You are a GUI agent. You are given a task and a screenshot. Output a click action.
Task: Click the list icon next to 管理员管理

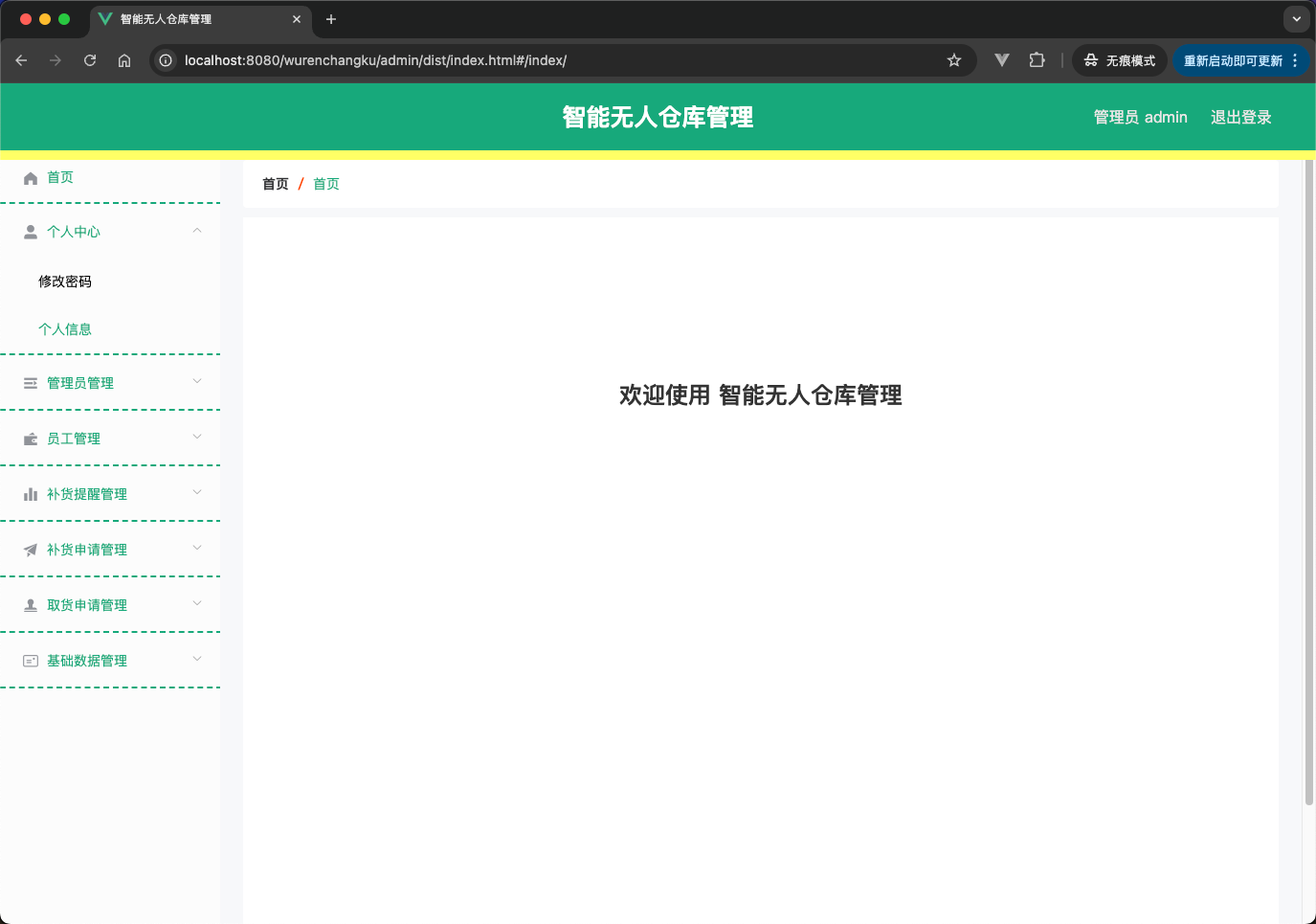[x=31, y=383]
